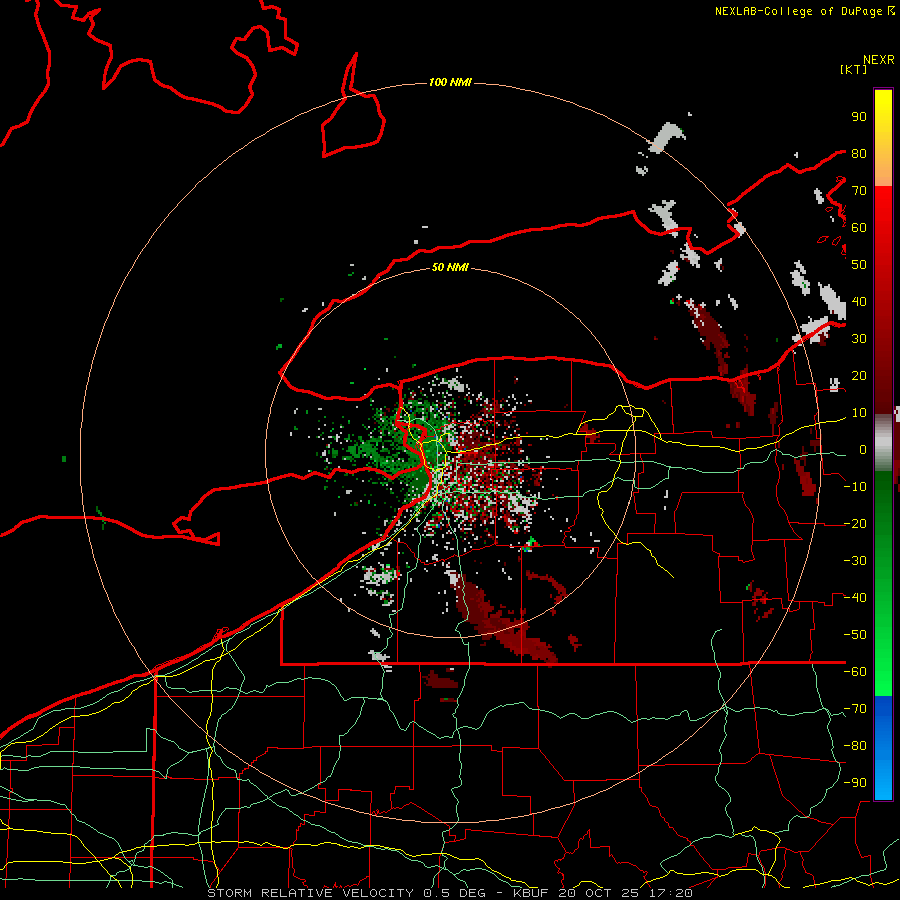Click the [KT] units label
This screenshot has width=900, height=900.
coord(854,69)
